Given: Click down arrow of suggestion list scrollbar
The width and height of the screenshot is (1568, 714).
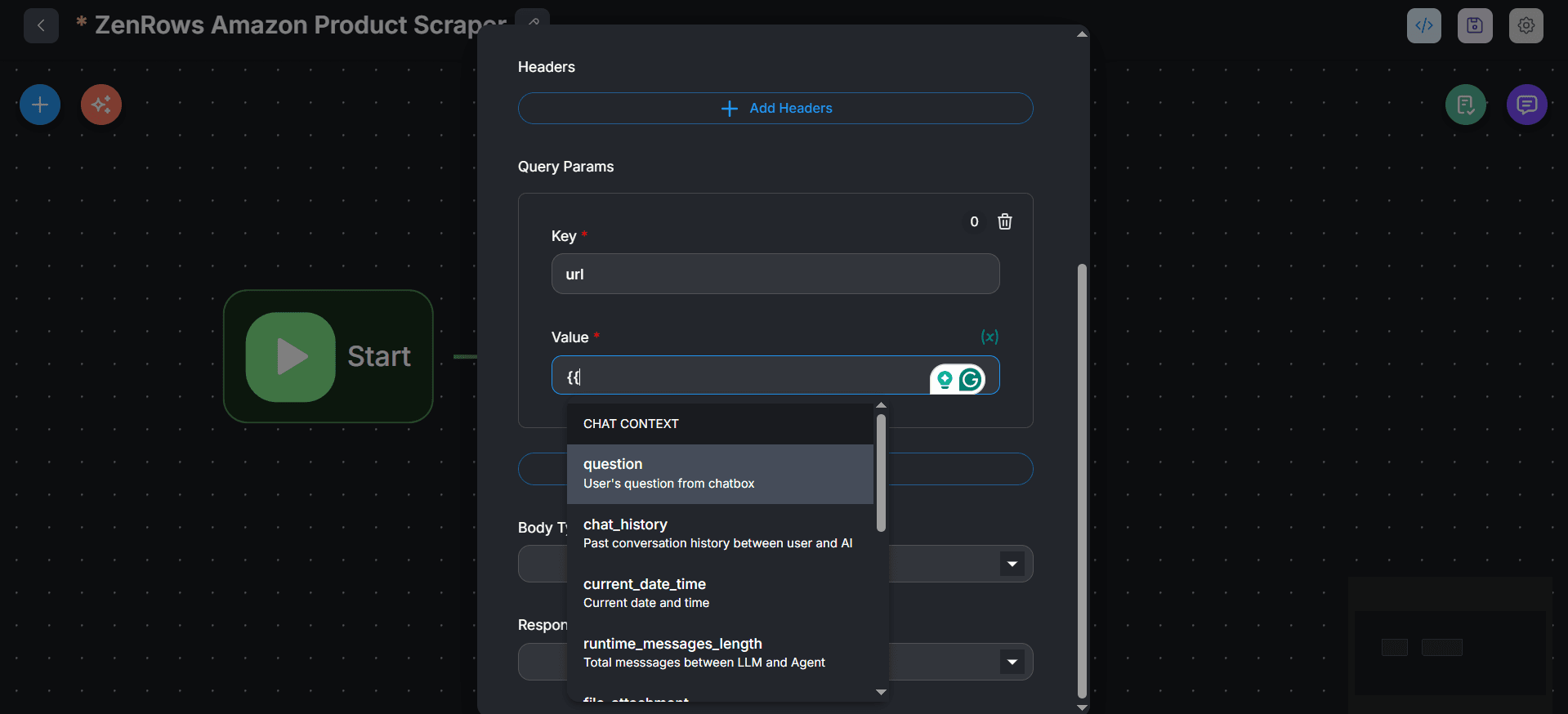Looking at the screenshot, I should 881,692.
